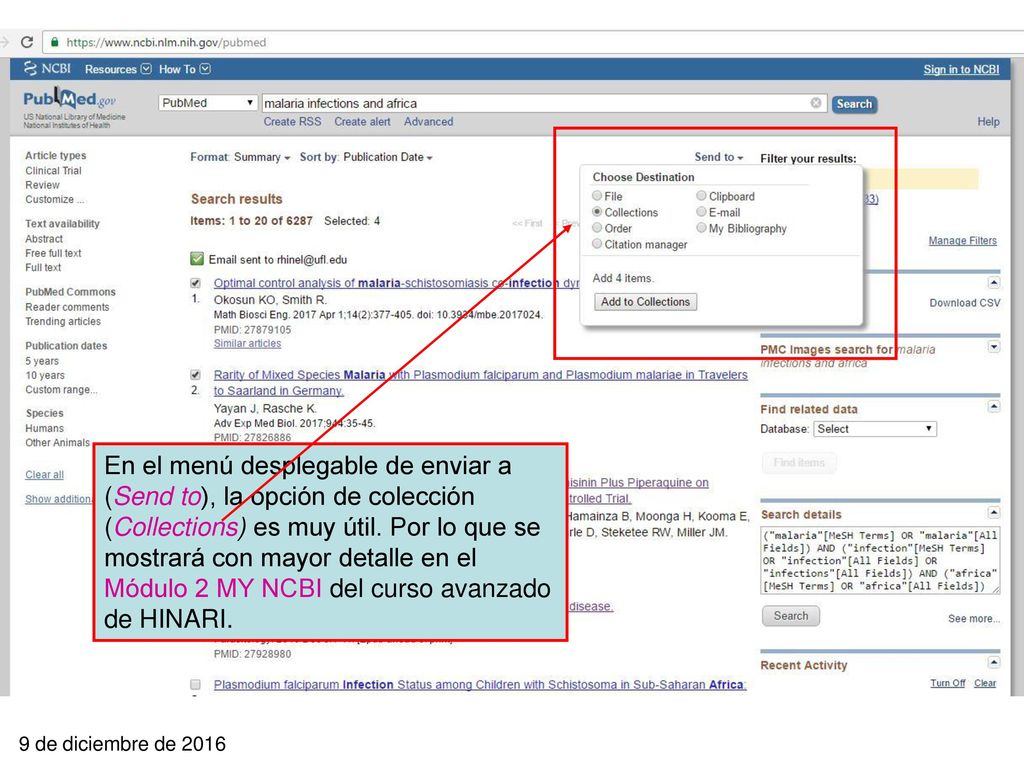Open the PubMed.gov logo homepage

tap(69, 99)
